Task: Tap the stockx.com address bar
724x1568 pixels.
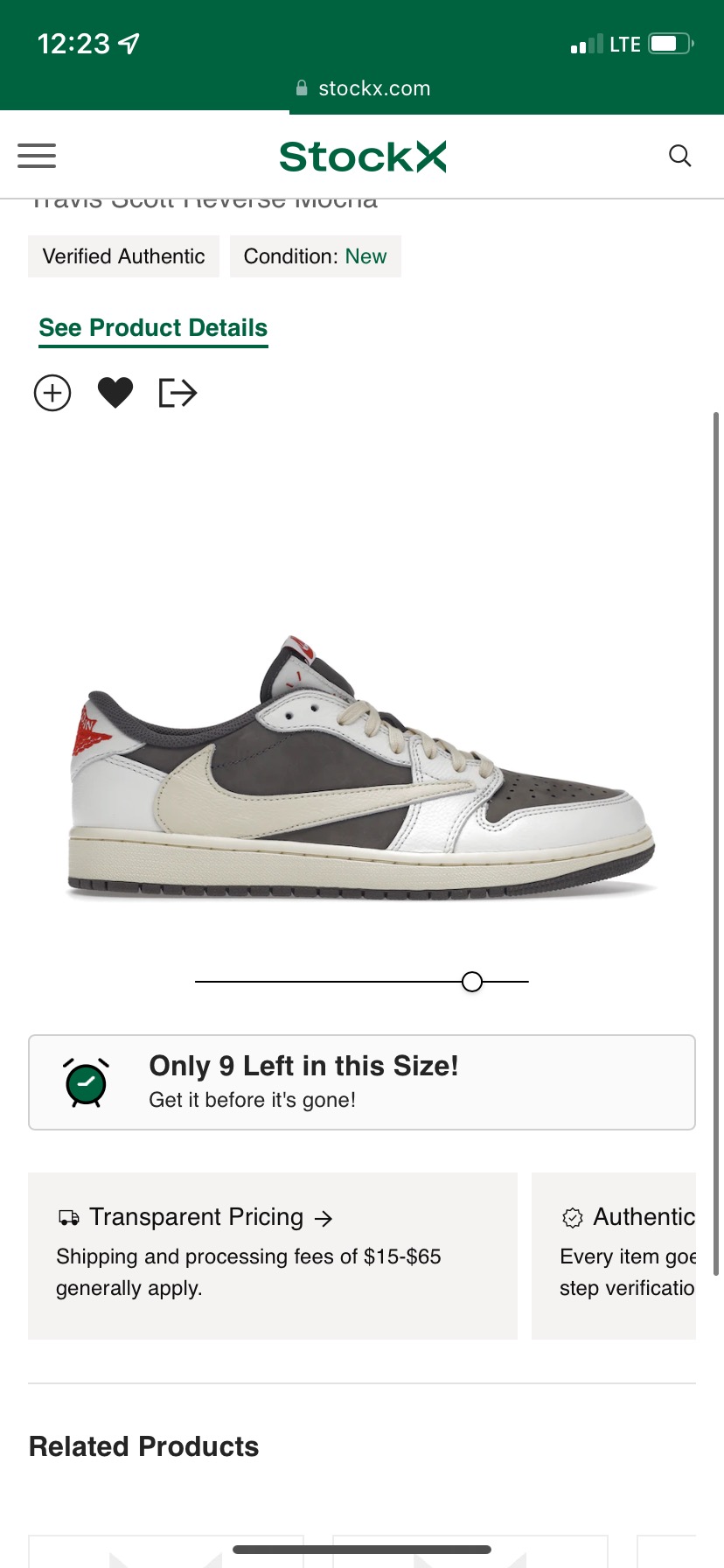Action: click(362, 88)
